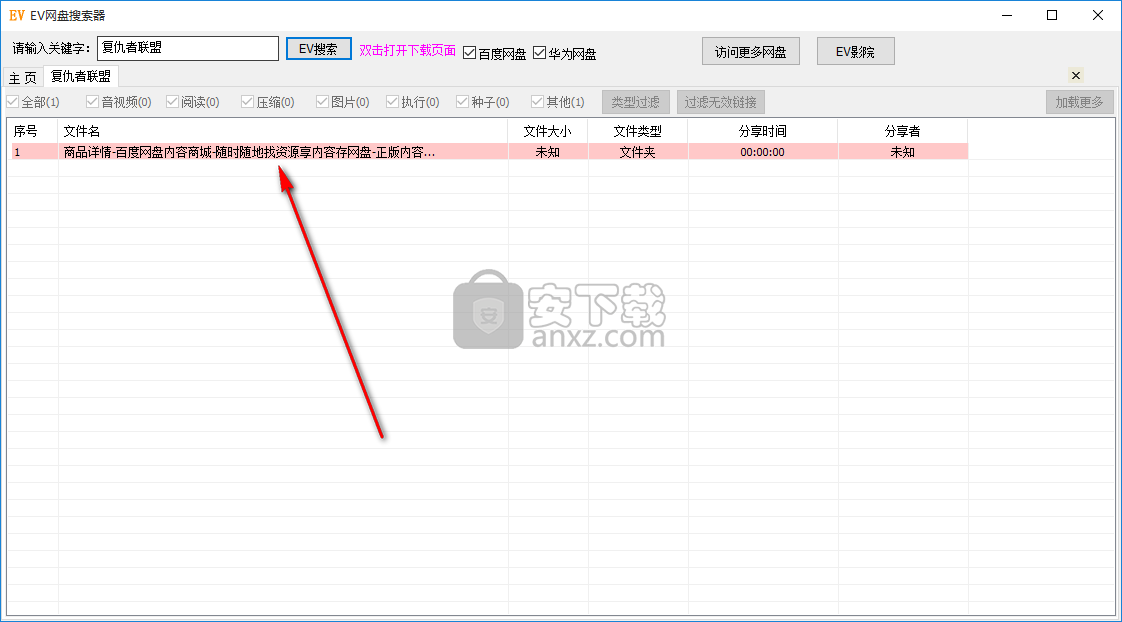Close the EV网盘搜索器 window
This screenshot has width=1122, height=622.
coord(1098,15)
